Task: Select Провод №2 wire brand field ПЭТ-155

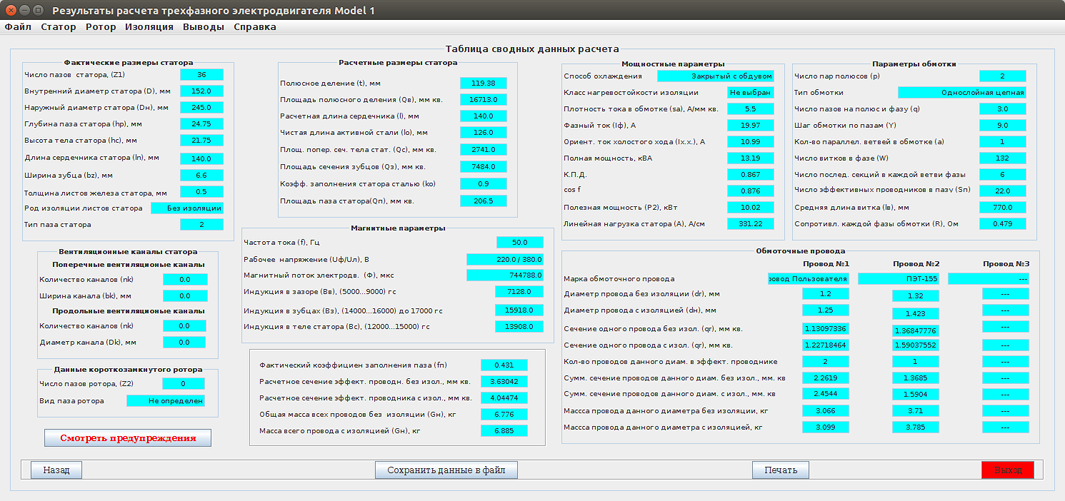Action: coord(914,279)
